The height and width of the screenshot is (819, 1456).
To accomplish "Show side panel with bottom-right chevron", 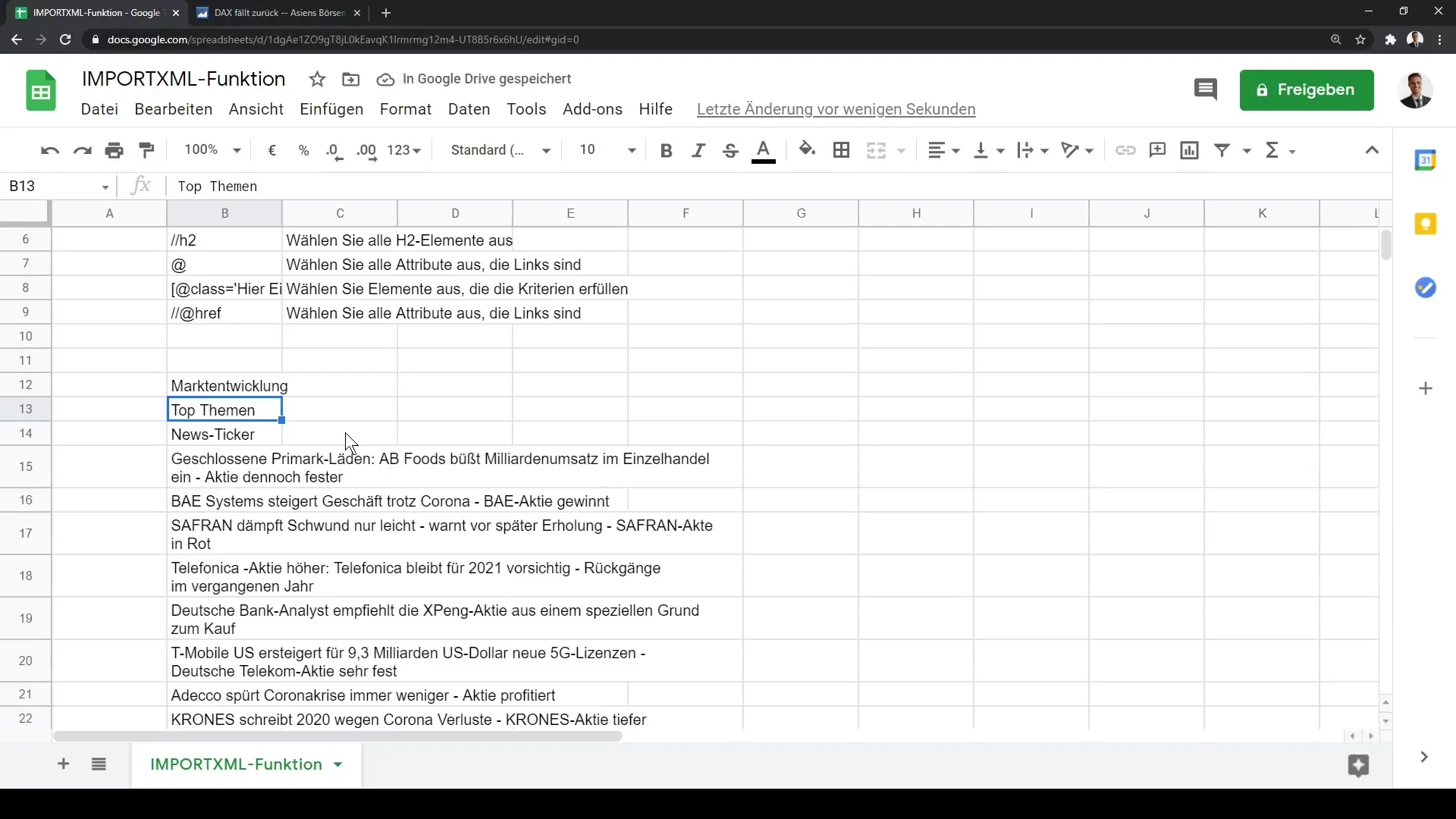I will click(1424, 757).
